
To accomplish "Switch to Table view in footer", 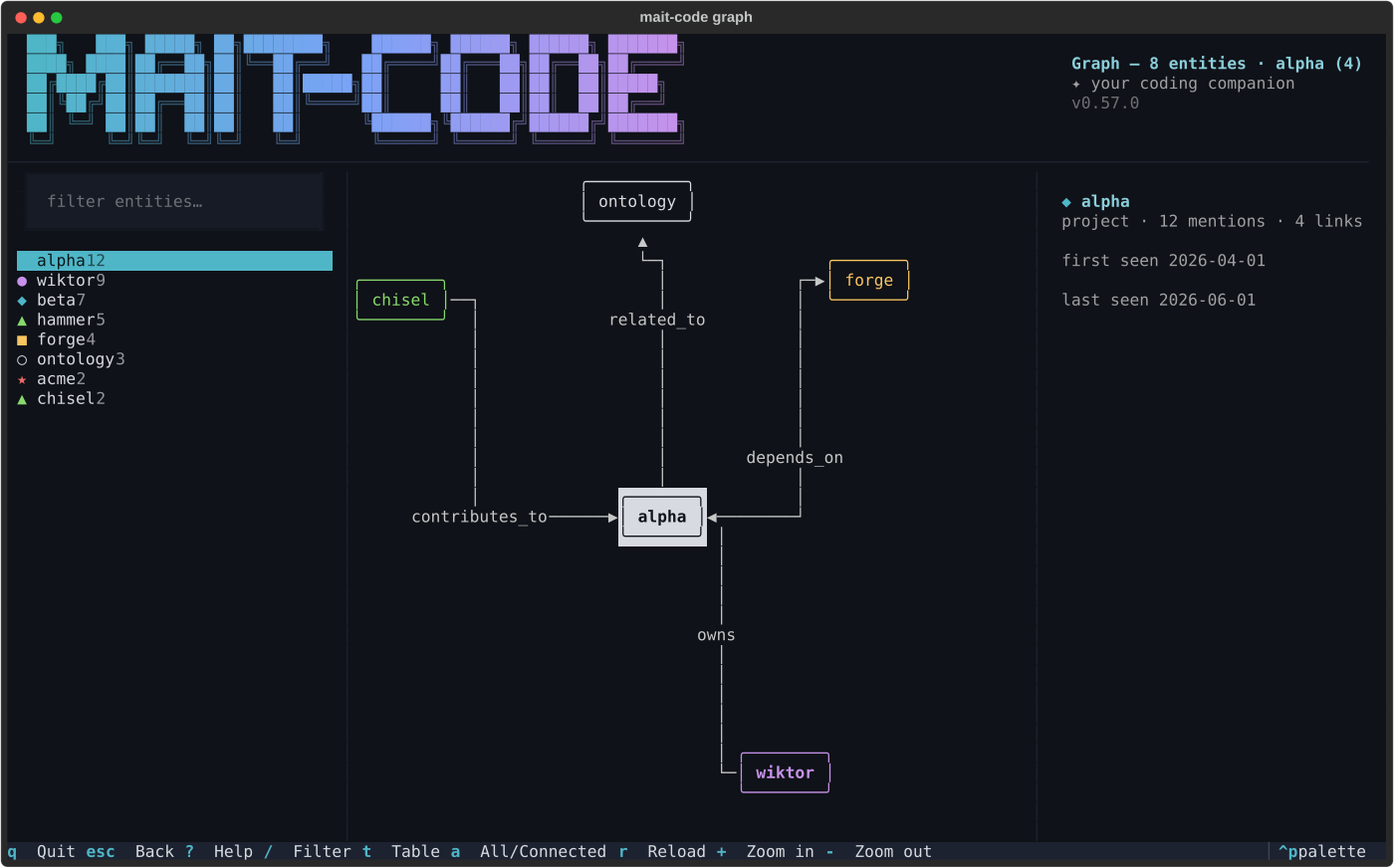I will [415, 852].
